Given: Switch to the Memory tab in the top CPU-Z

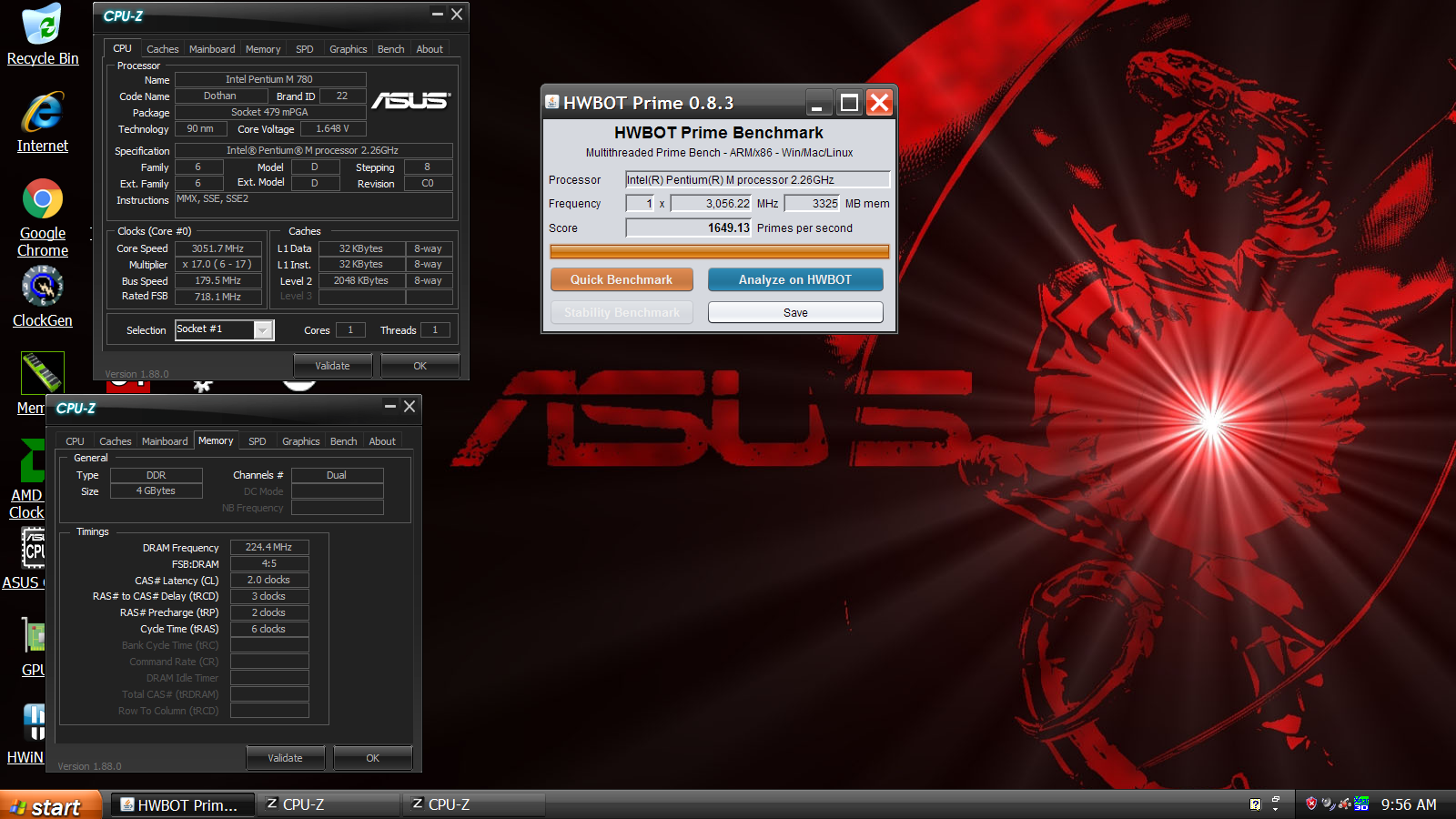Looking at the screenshot, I should point(263,49).
